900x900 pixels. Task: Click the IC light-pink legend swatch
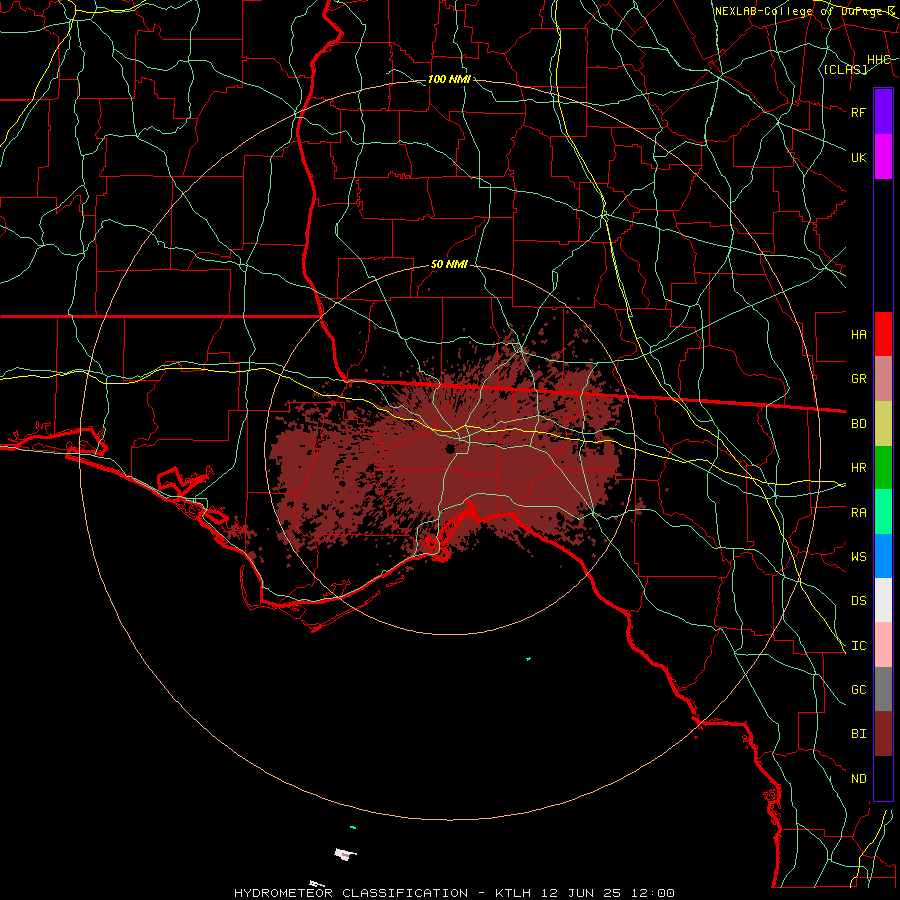(x=883, y=645)
